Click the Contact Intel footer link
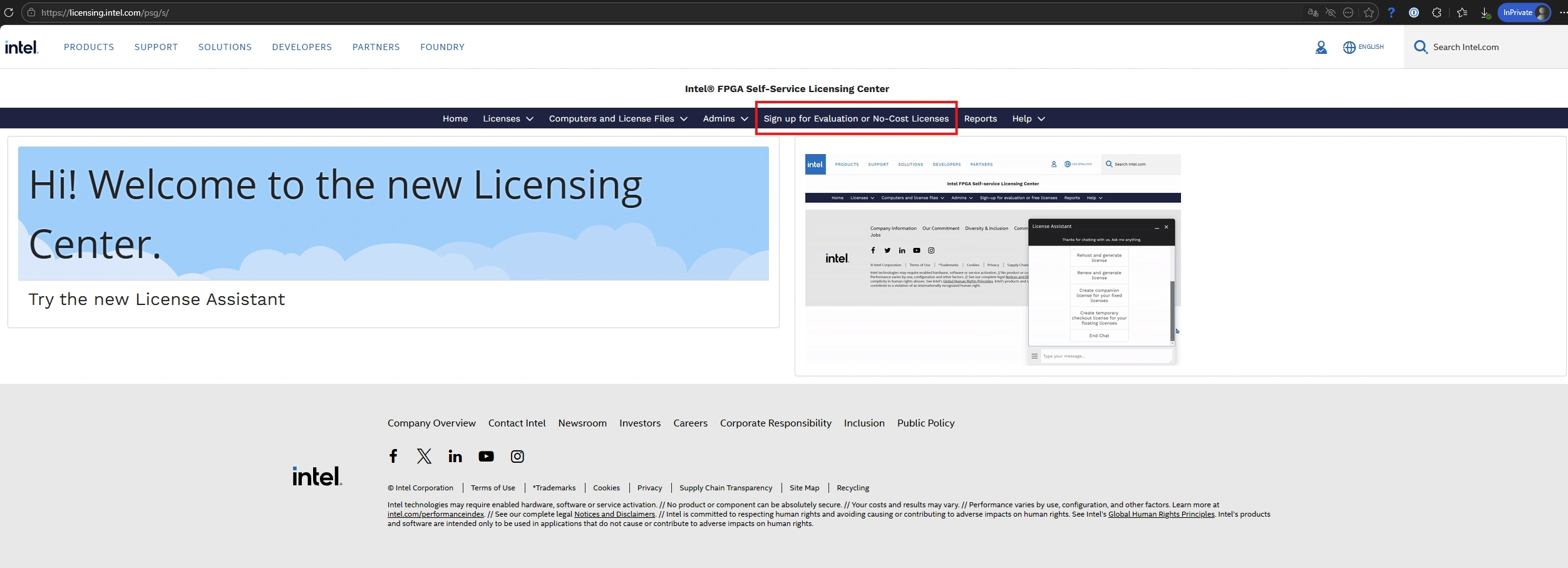Screen dimensions: 1568x568 517,423
